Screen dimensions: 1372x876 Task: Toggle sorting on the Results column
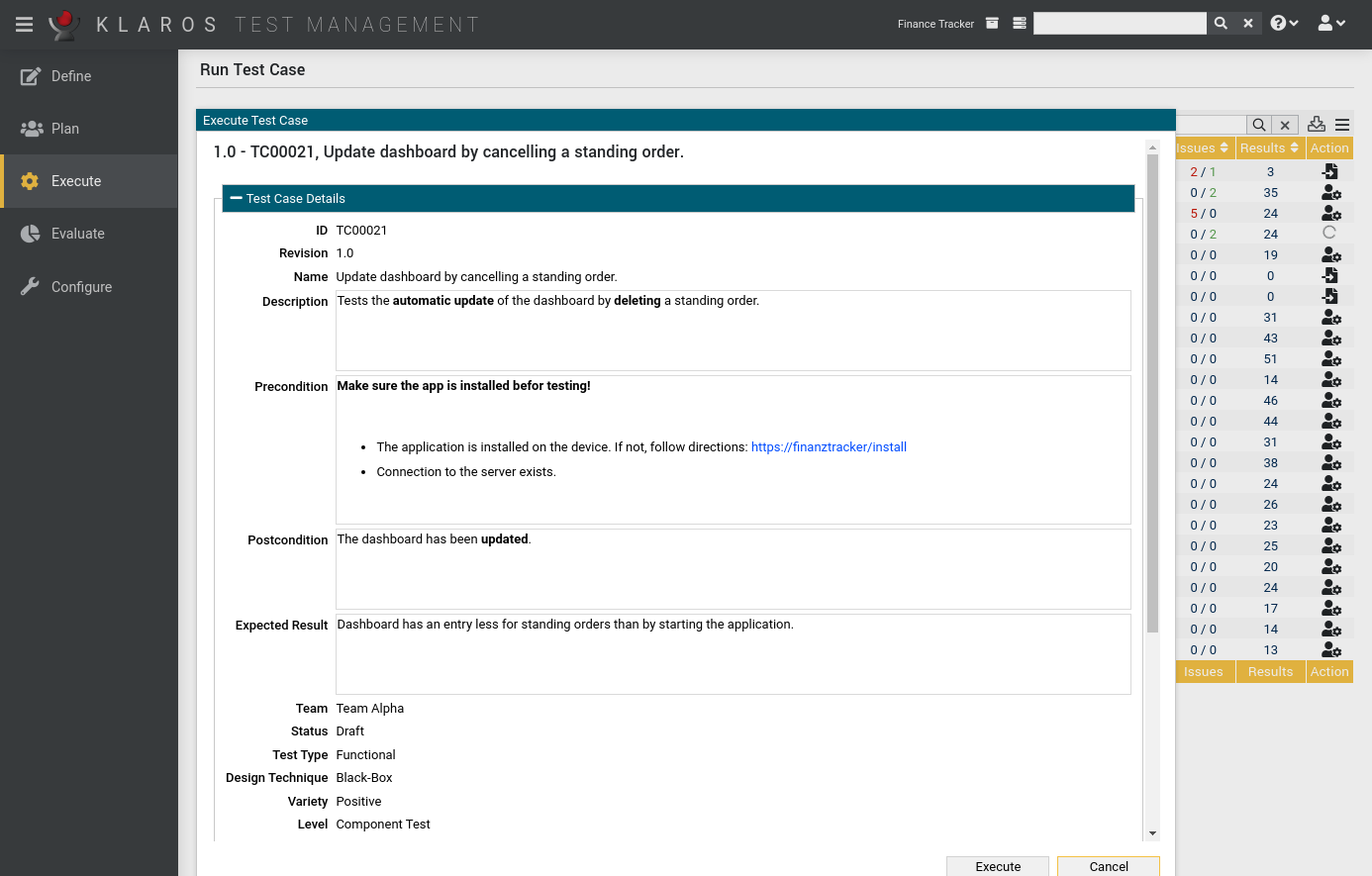point(1296,147)
